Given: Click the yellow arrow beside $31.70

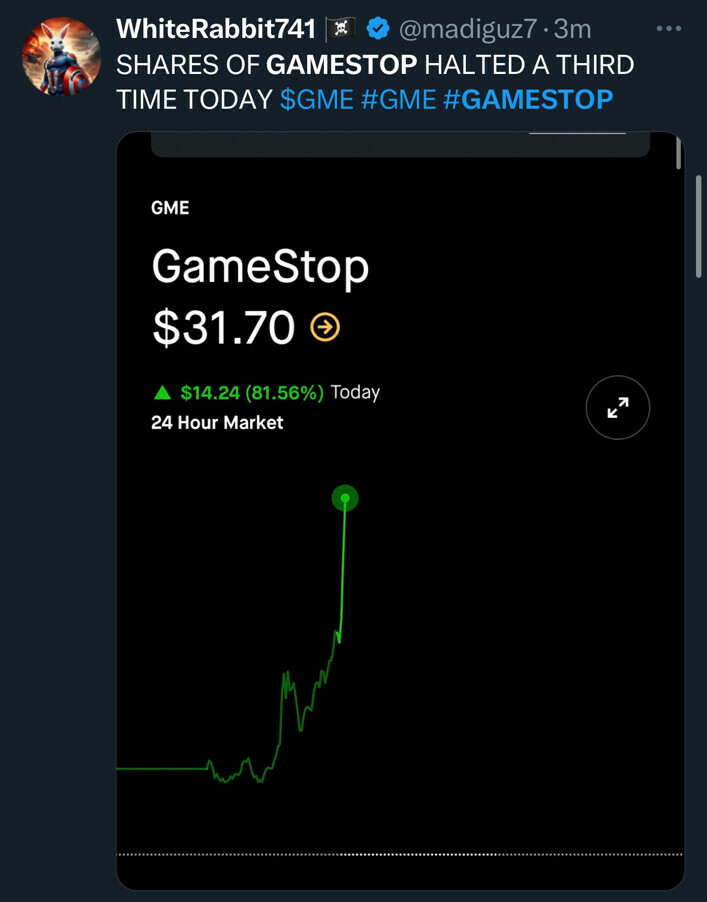Looking at the screenshot, I should pos(325,327).
